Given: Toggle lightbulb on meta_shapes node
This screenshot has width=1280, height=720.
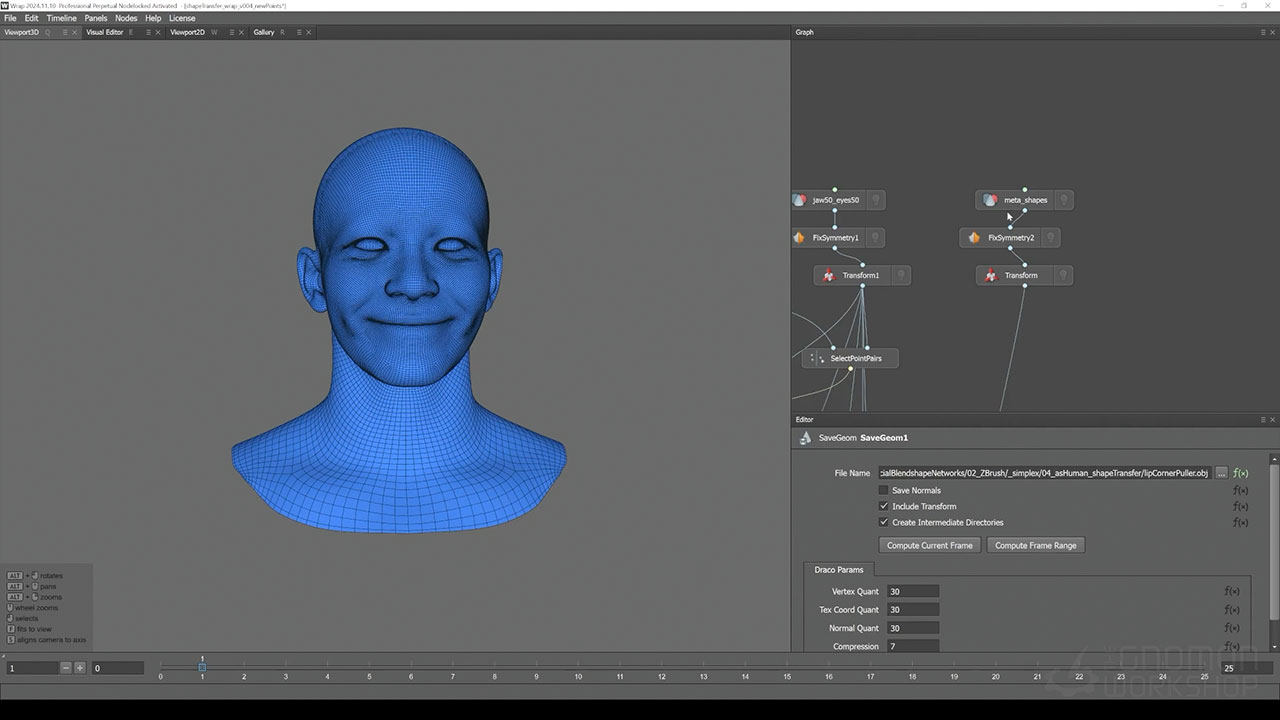Looking at the screenshot, I should click(1064, 200).
